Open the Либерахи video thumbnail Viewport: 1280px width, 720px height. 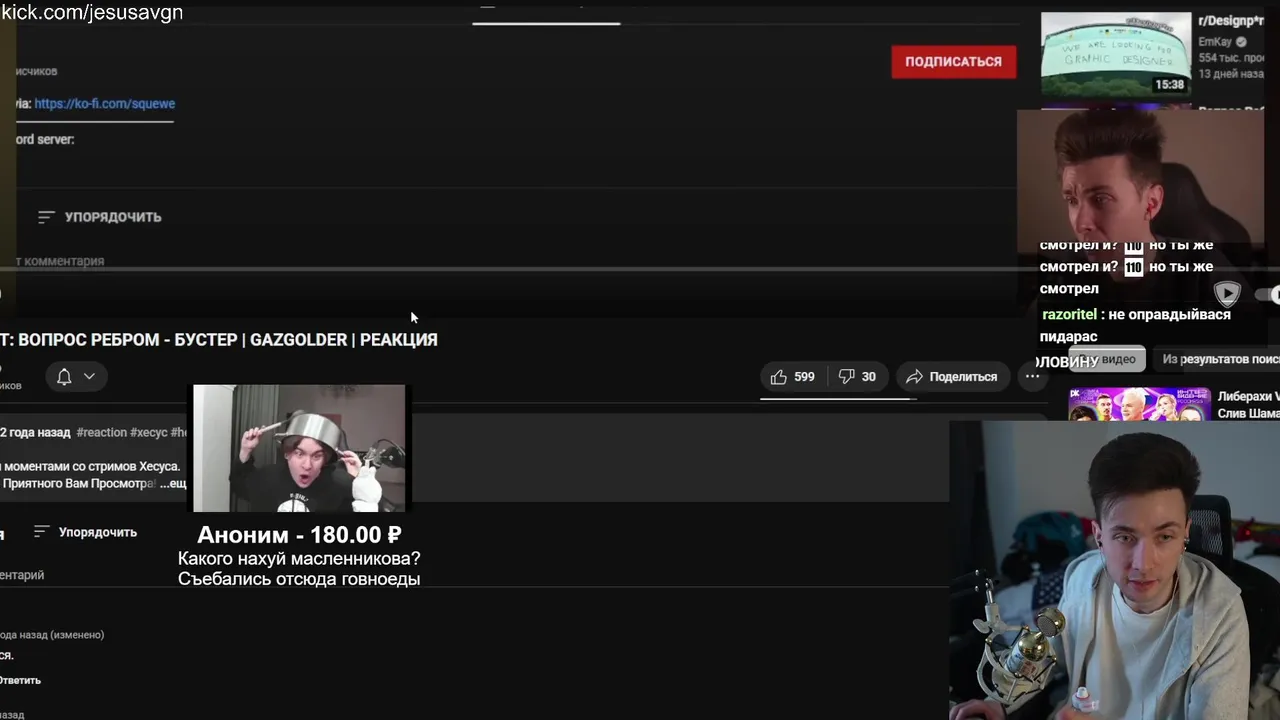pyautogui.click(x=1140, y=404)
